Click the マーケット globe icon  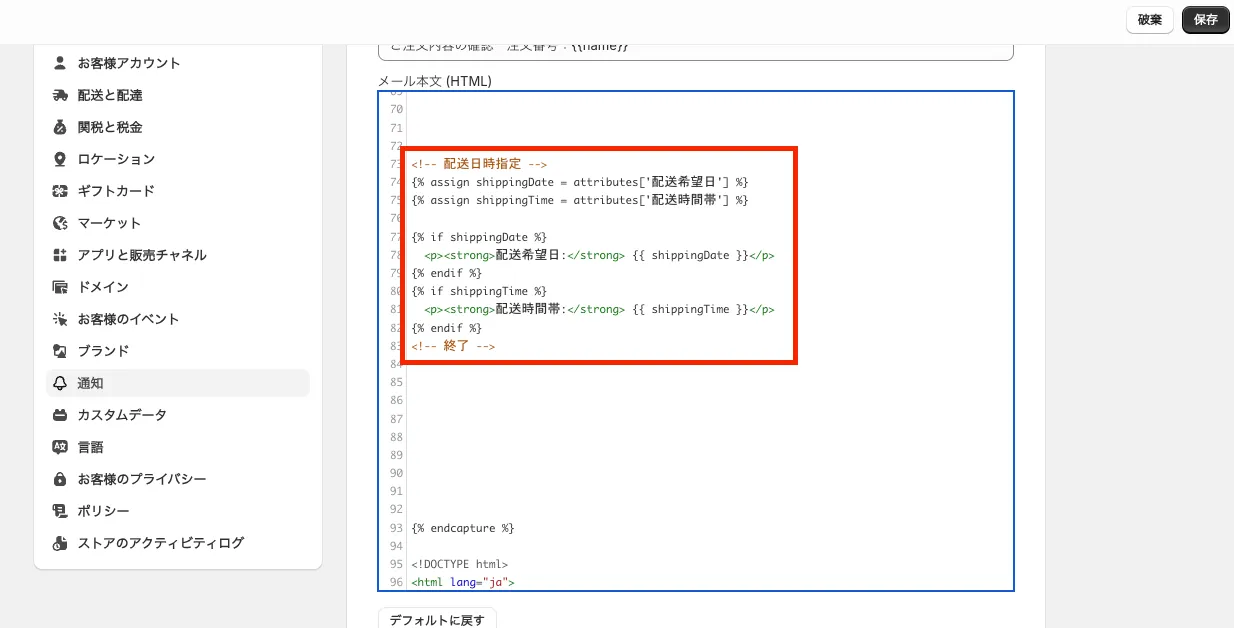click(60, 223)
